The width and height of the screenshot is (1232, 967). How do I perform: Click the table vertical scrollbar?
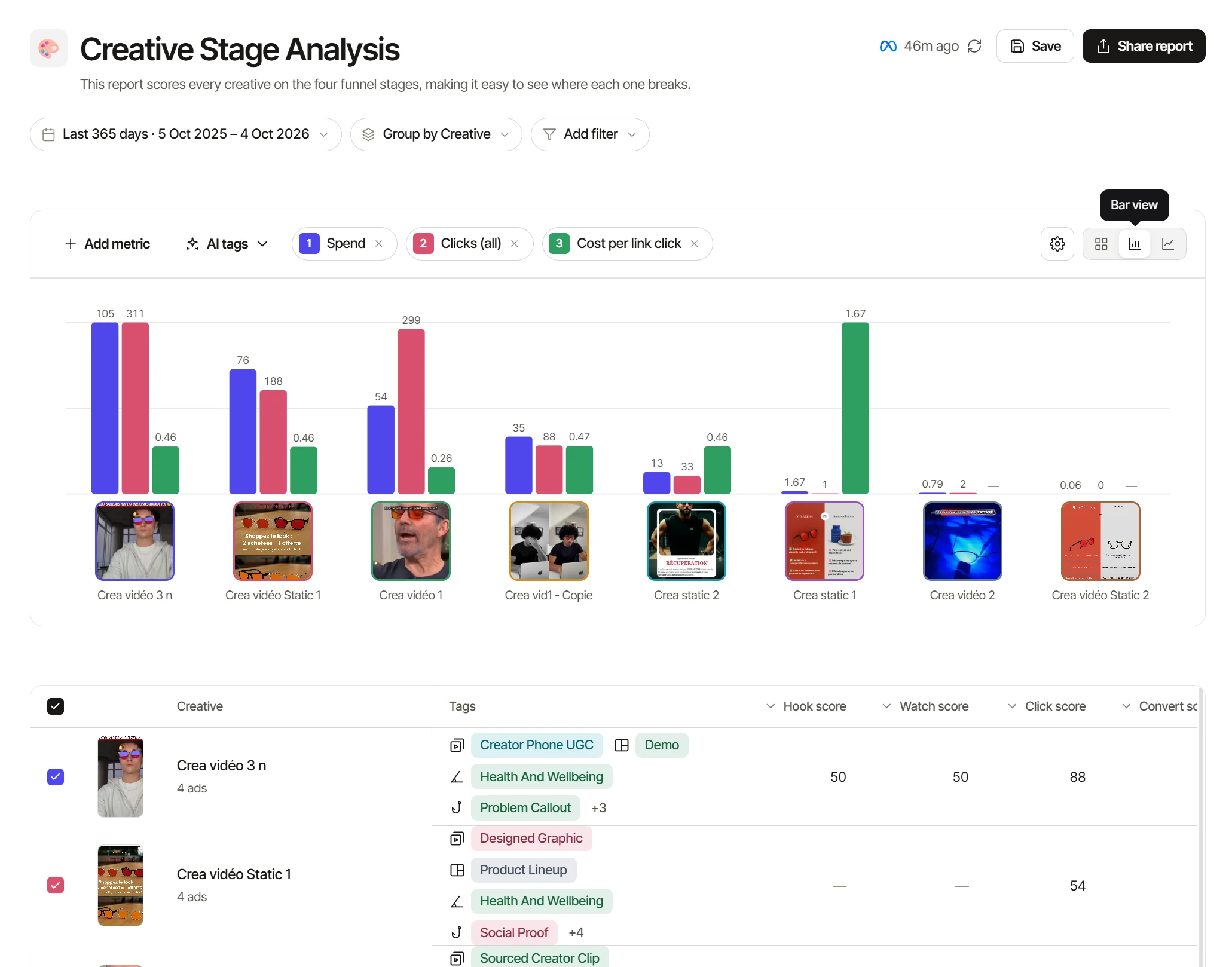(1201, 827)
